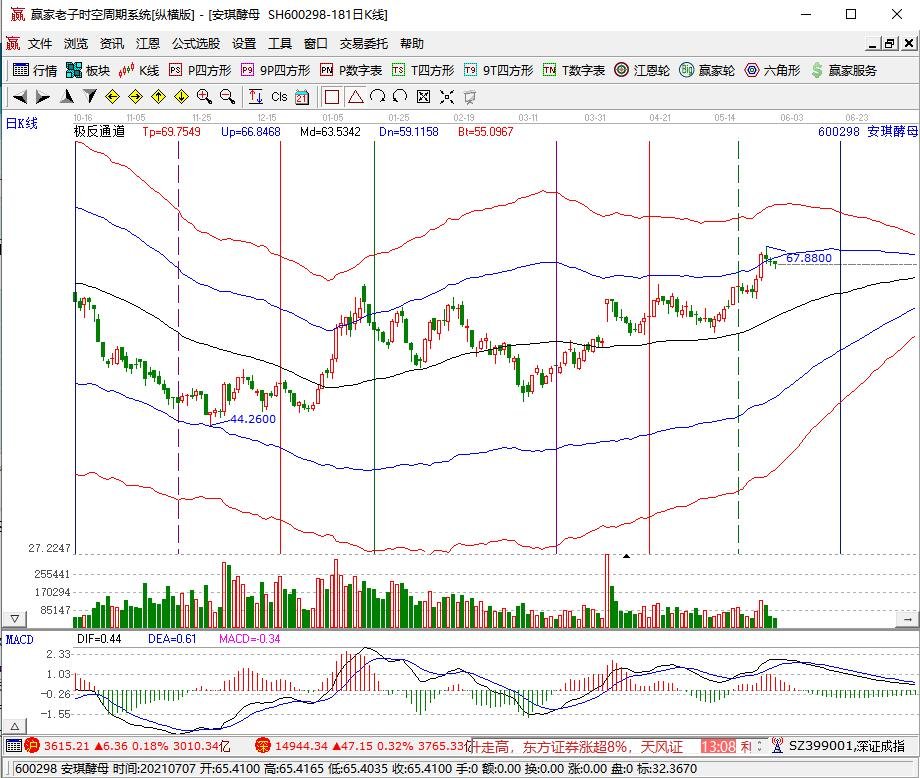Open the 板块 sectors view
The height and width of the screenshot is (778, 920).
pyautogui.click(x=88, y=70)
